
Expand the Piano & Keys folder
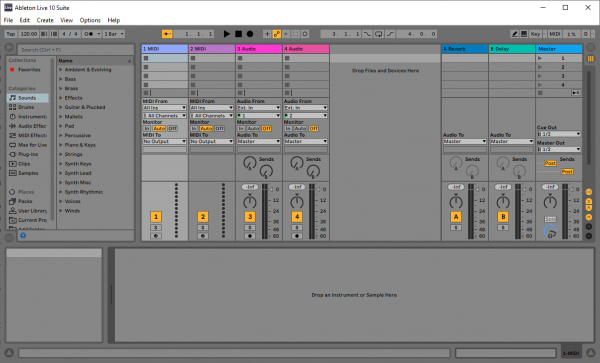click(61, 145)
